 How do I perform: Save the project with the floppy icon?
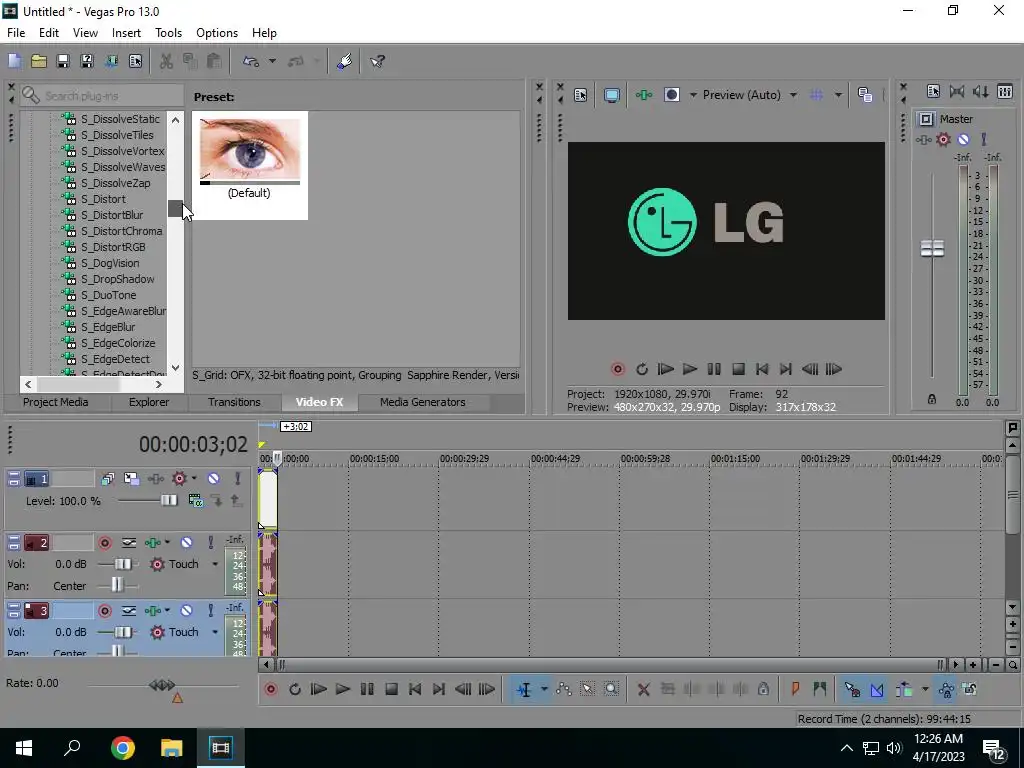(x=63, y=61)
